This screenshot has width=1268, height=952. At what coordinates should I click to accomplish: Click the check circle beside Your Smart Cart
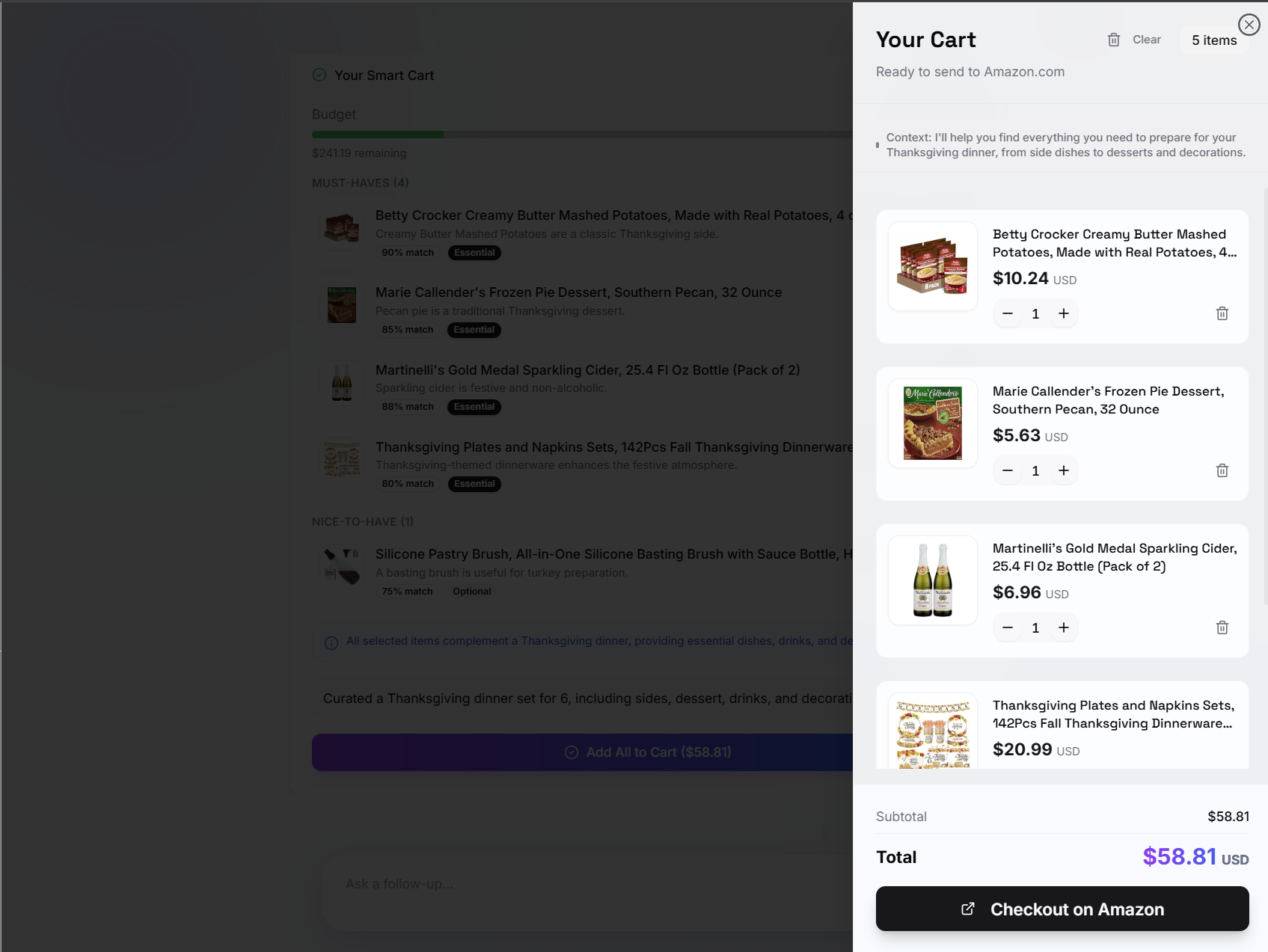(319, 74)
